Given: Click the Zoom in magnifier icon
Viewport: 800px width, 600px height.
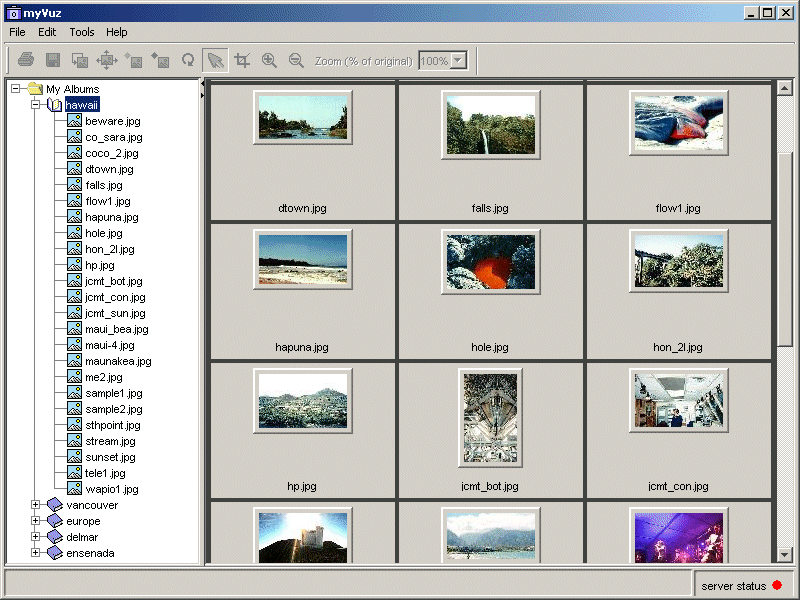Looking at the screenshot, I should pyautogui.click(x=269, y=60).
